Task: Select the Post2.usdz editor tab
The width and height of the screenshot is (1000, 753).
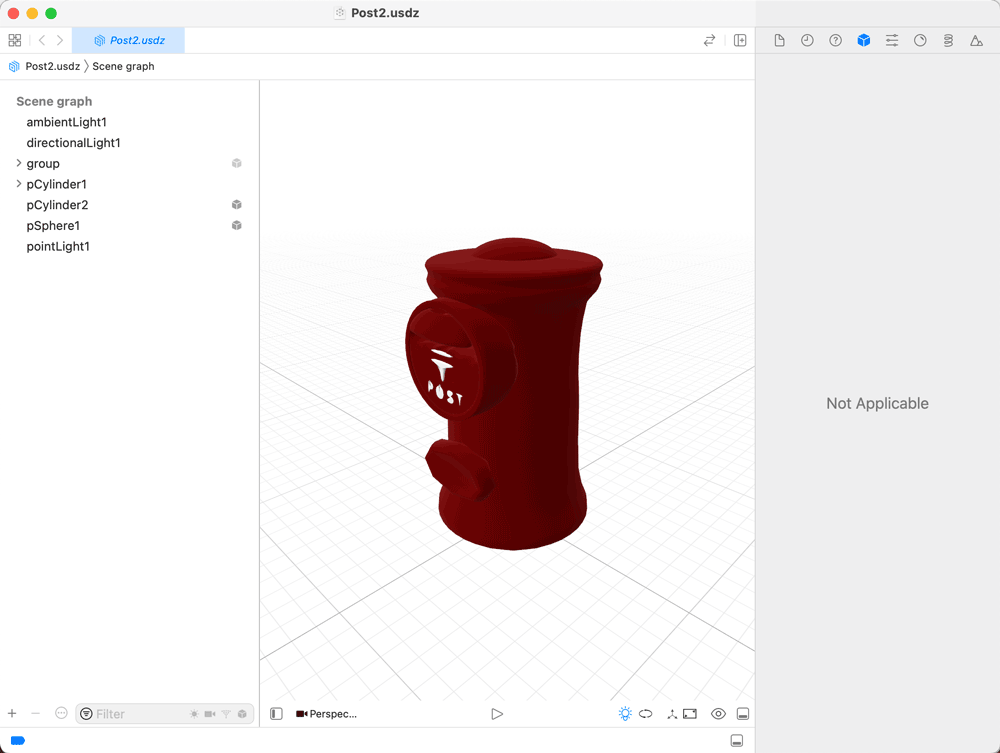Action: (129, 40)
